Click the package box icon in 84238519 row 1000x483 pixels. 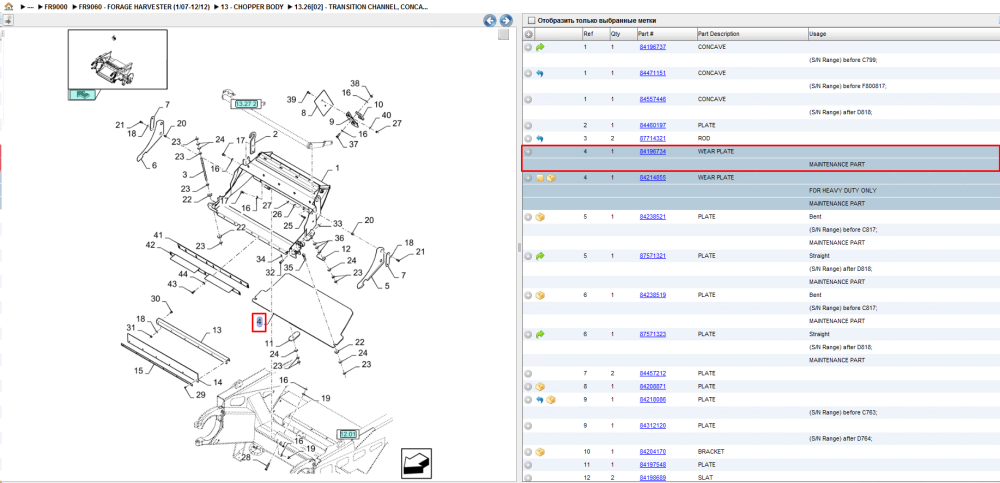[540, 295]
